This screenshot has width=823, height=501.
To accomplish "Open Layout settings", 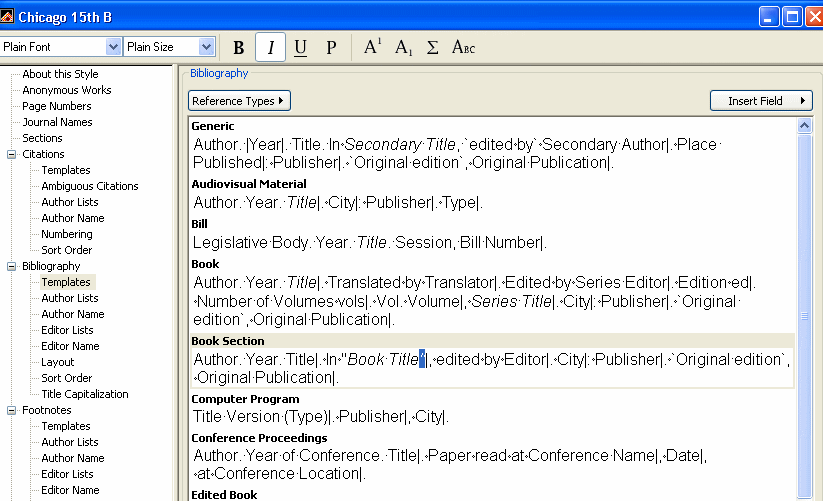I will [58, 362].
